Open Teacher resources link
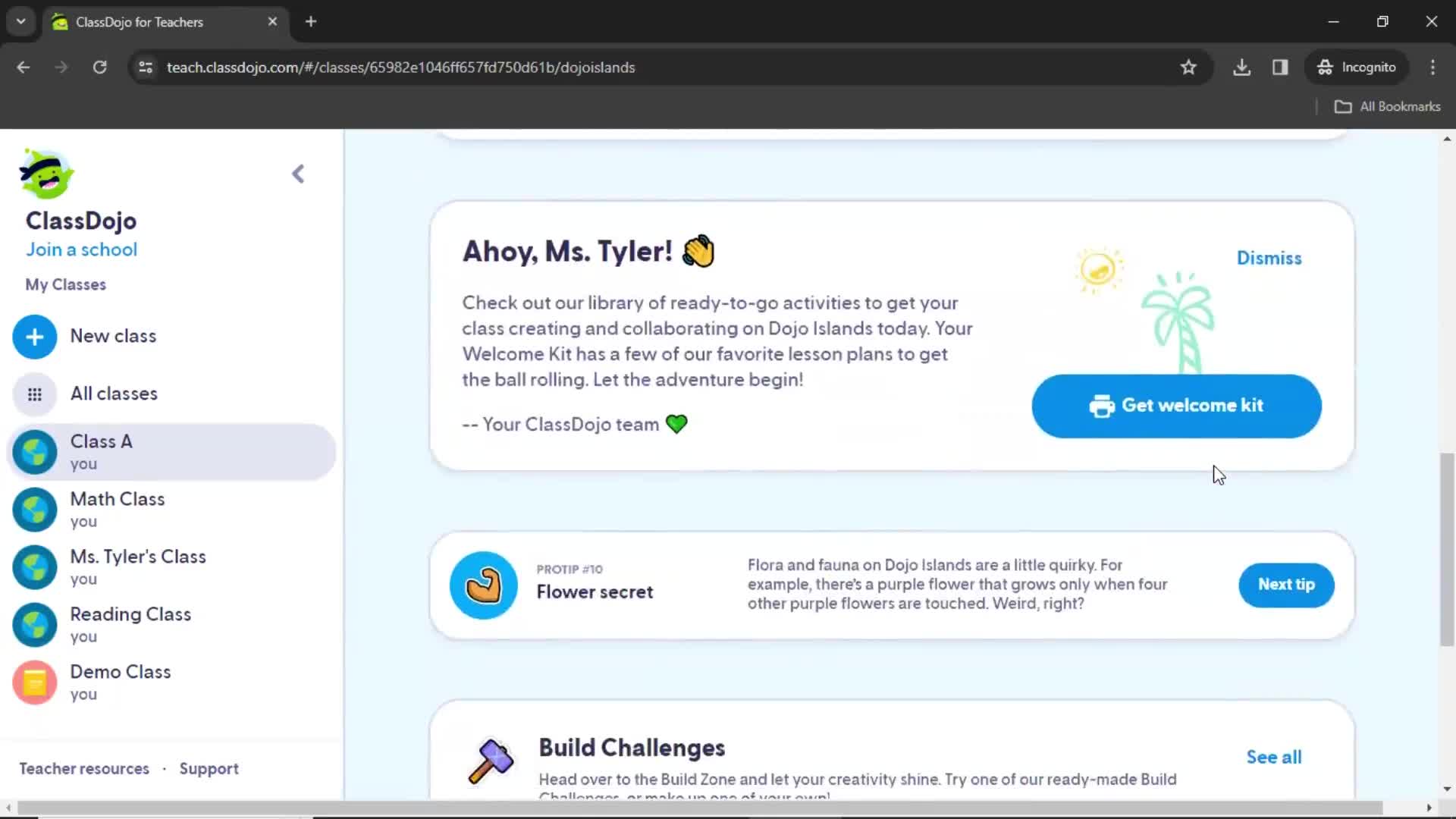Image resolution: width=1456 pixels, height=819 pixels. (x=85, y=768)
